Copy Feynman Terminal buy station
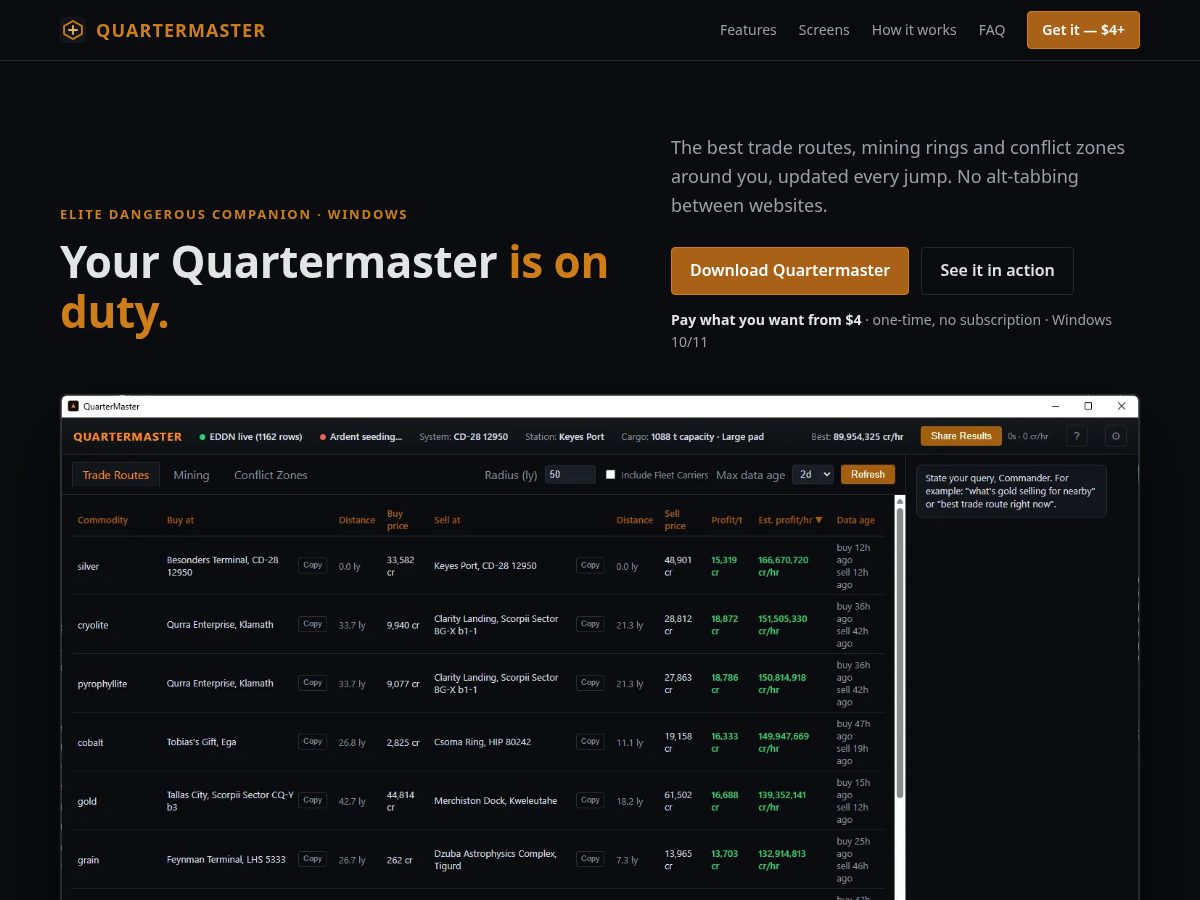 pos(313,859)
